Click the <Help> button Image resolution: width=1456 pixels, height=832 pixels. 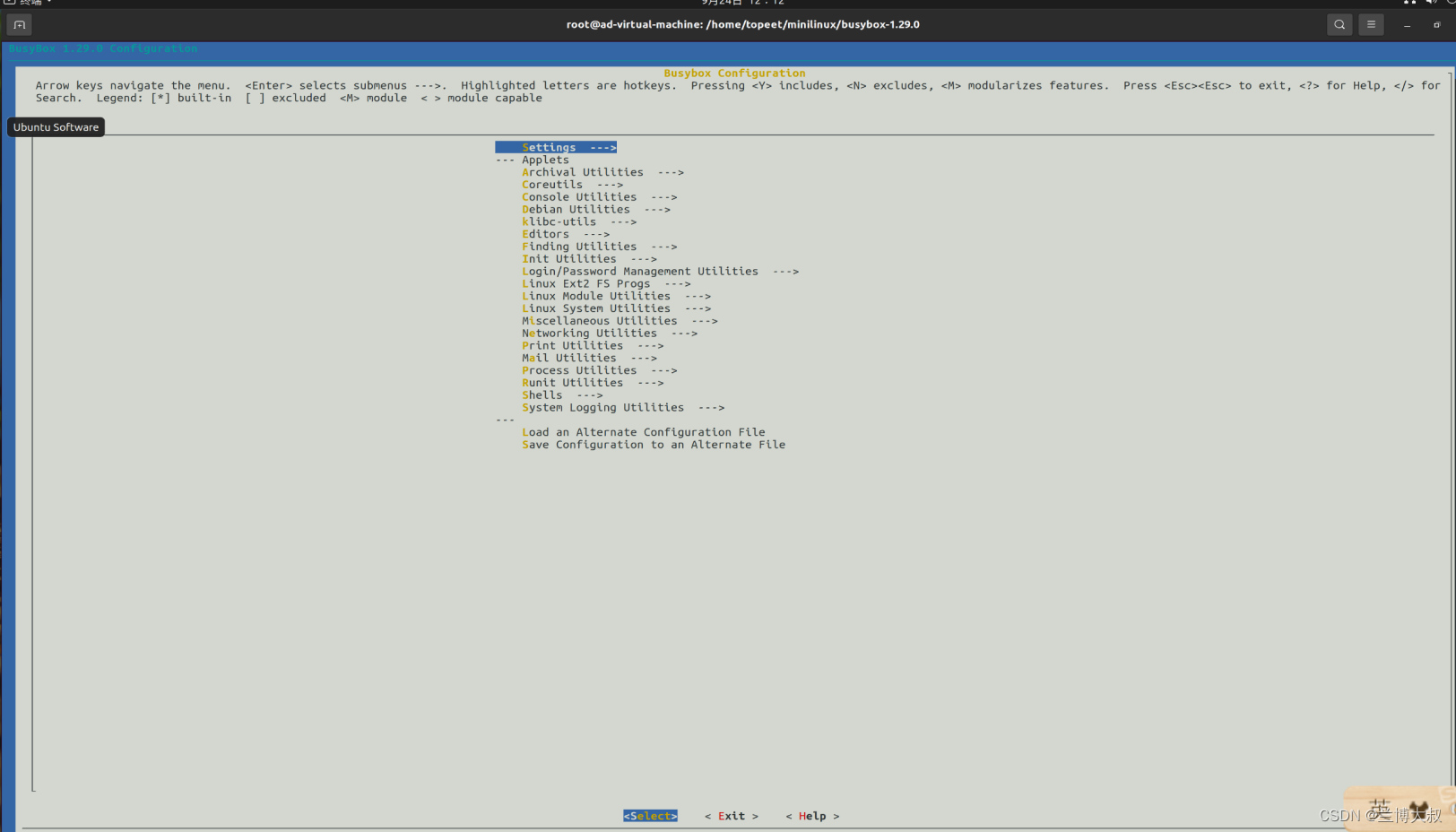(812, 816)
